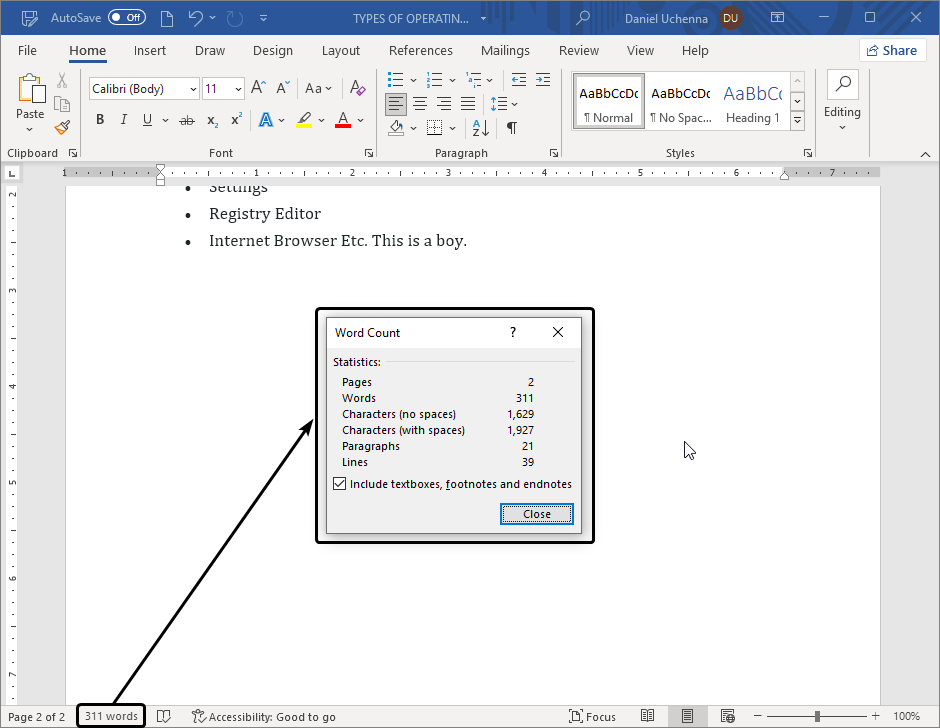
Task: Apply Bold formatting
Action: 99,120
